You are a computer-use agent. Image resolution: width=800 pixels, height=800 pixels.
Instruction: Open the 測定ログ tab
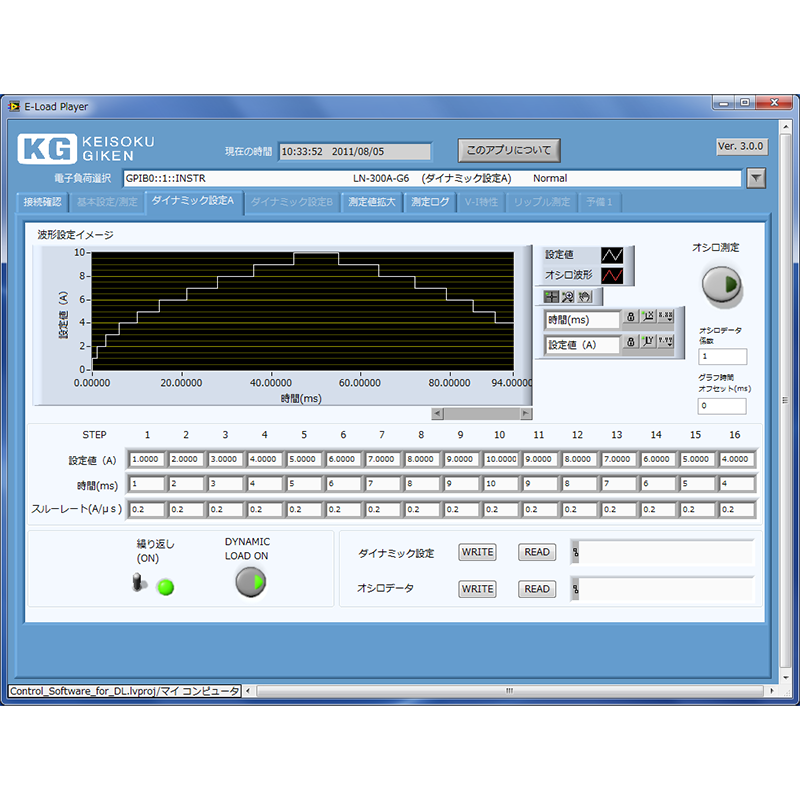click(431, 202)
